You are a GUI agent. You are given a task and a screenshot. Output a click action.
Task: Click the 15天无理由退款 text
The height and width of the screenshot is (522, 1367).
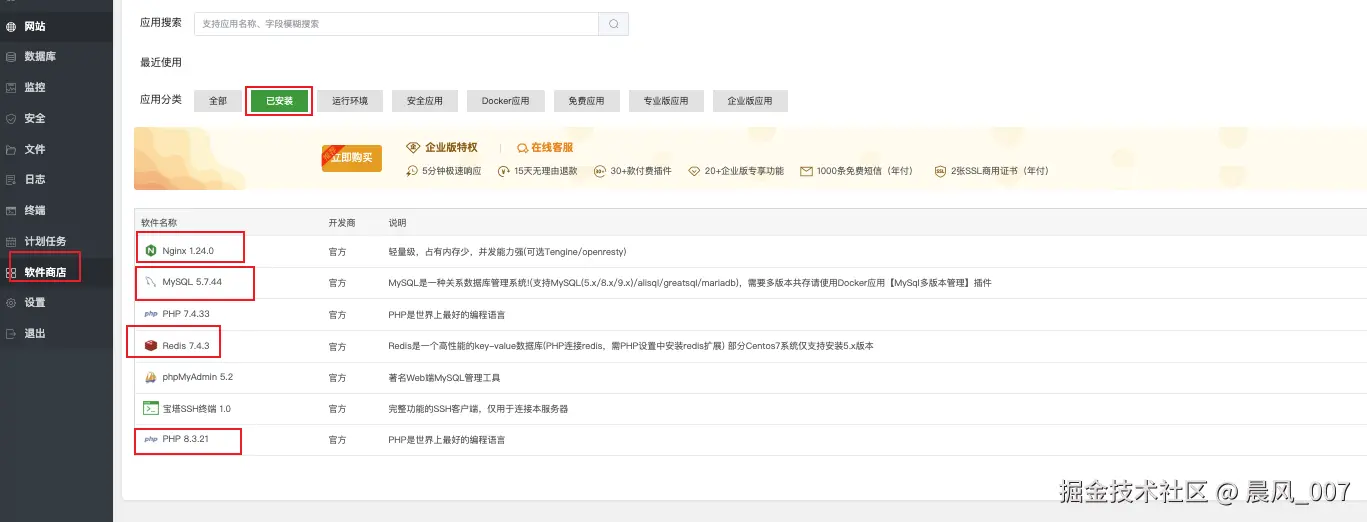(546, 171)
